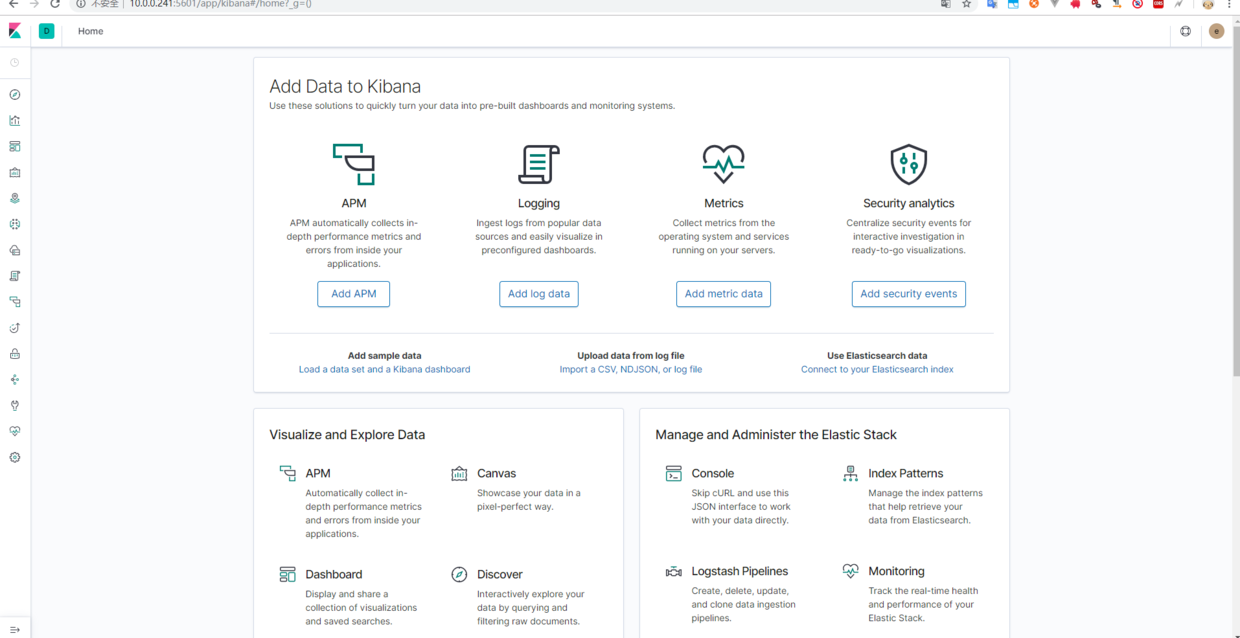The width and height of the screenshot is (1240, 638).
Task: Open the user account menu avatar
Action: (1216, 31)
